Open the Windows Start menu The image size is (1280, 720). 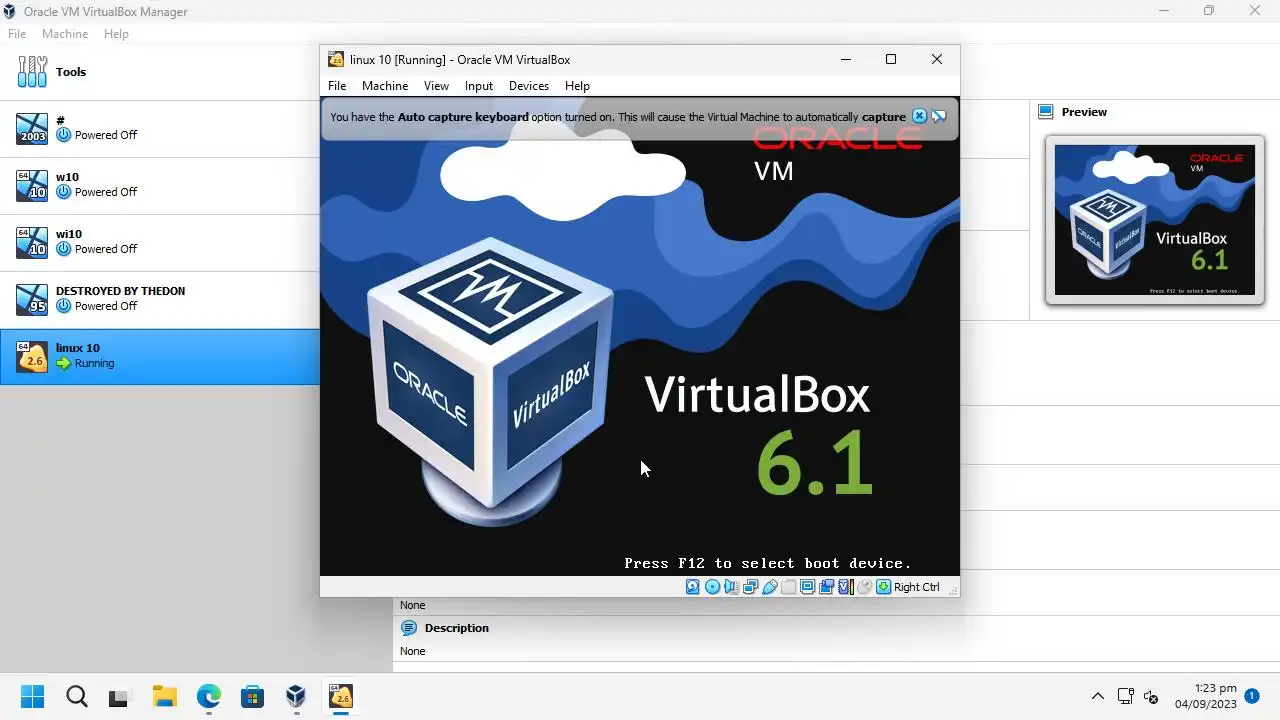(32, 697)
